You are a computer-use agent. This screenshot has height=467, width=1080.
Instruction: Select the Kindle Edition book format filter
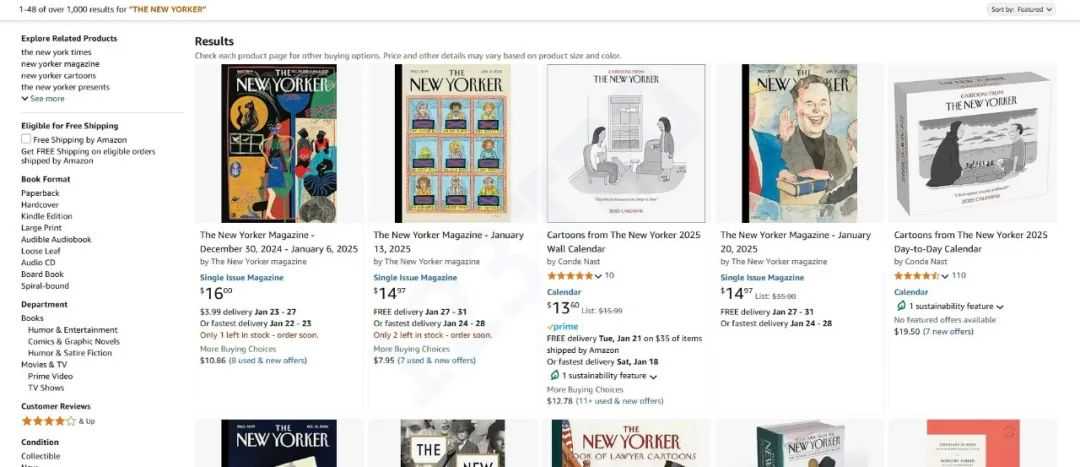47,216
